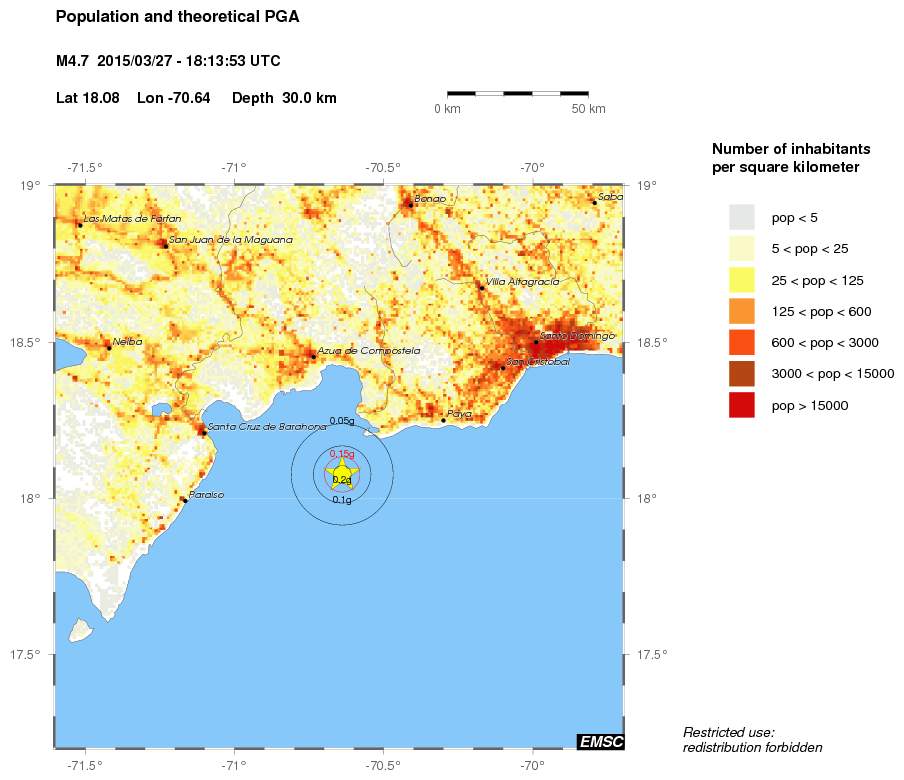Viewport: 904px width, 780px height.
Task: Select the yellow '25 < pop < 125' swatch
Action: point(741,280)
